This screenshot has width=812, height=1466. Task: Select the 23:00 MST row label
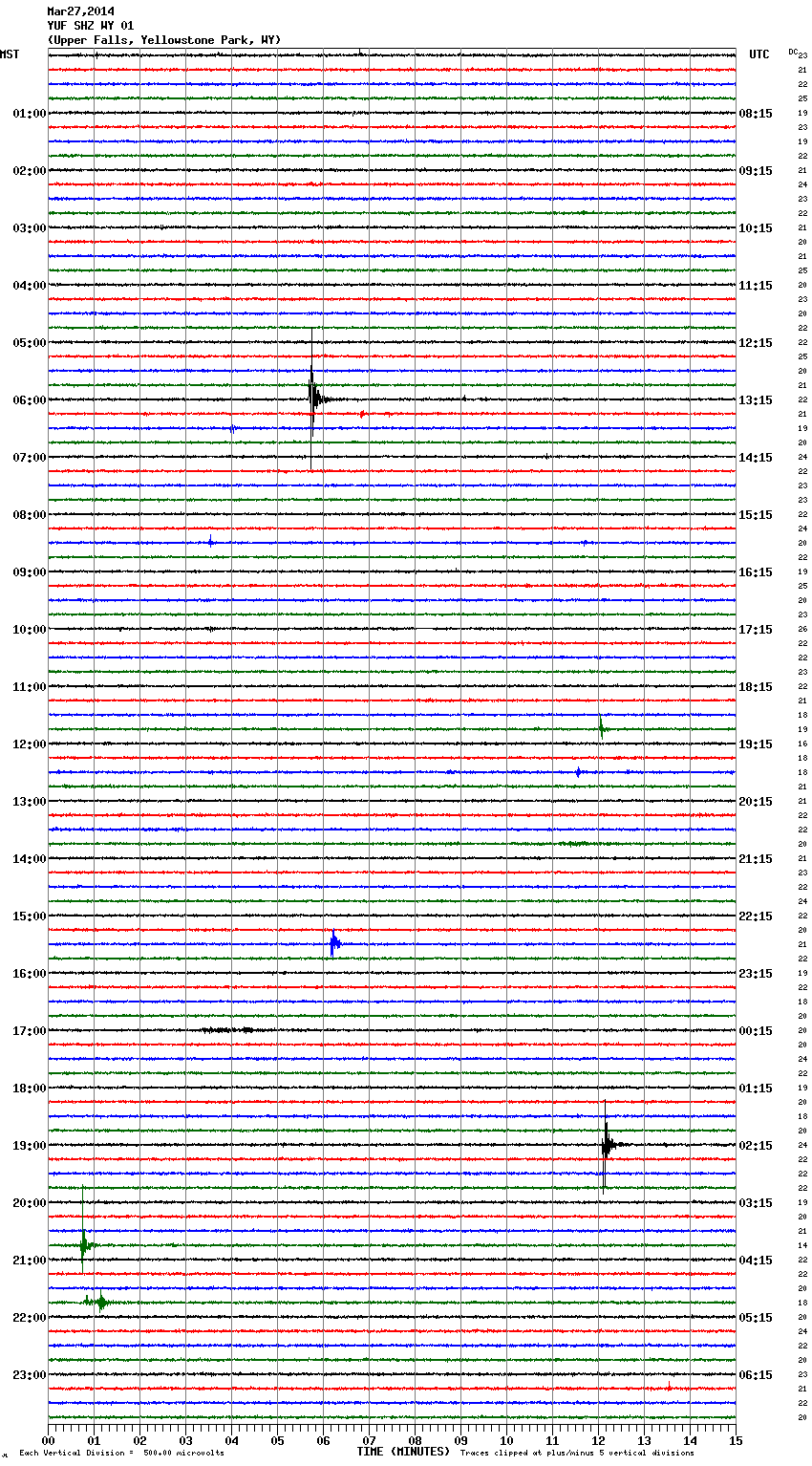point(30,1375)
